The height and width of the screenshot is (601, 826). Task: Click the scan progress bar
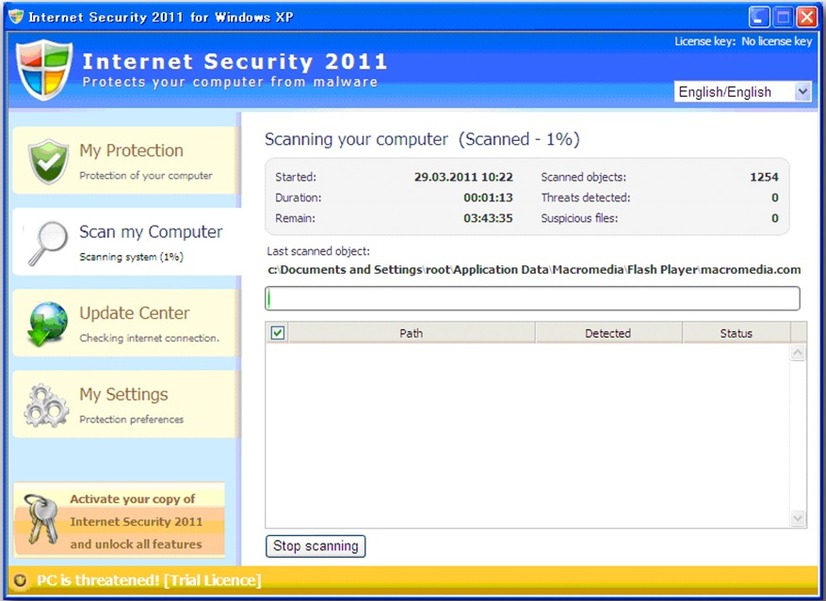tap(533, 299)
